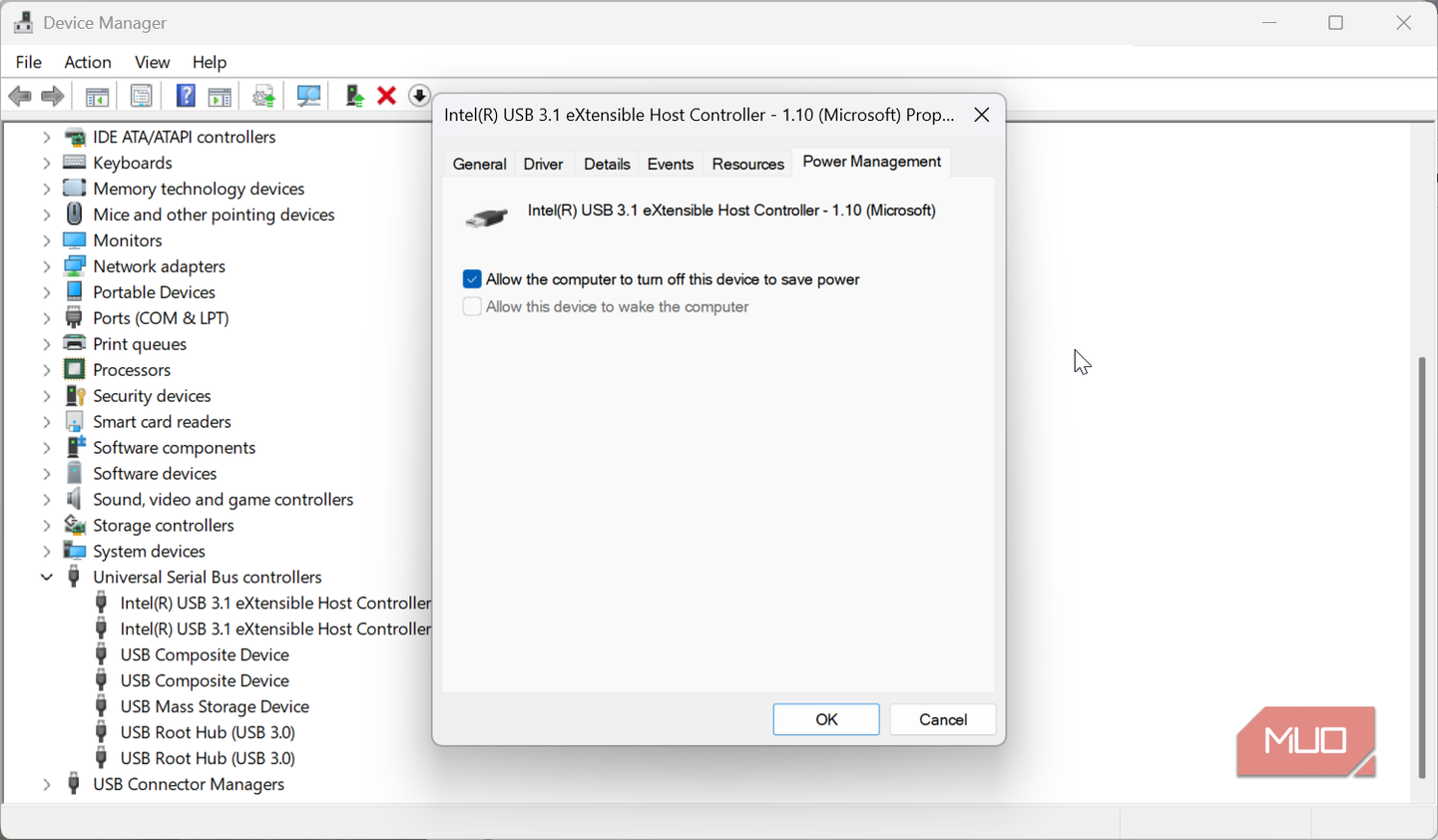
Task: Click the Network adapters category icon
Action: point(74,265)
